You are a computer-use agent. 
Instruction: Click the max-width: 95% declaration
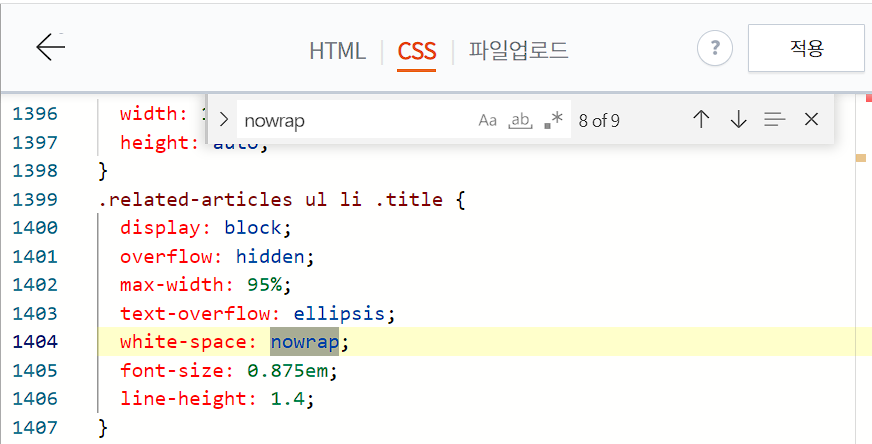[x=206, y=285]
